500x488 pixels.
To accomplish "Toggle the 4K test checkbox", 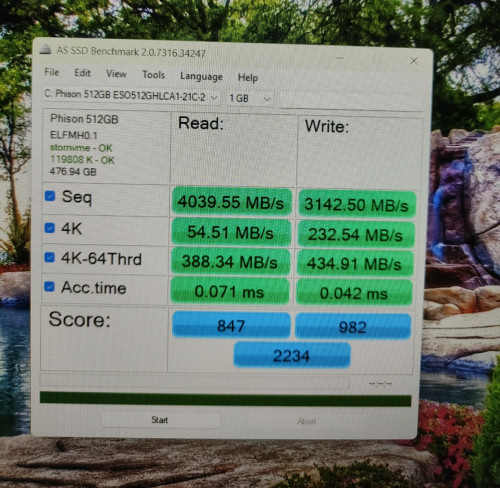I will pyautogui.click(x=50, y=228).
